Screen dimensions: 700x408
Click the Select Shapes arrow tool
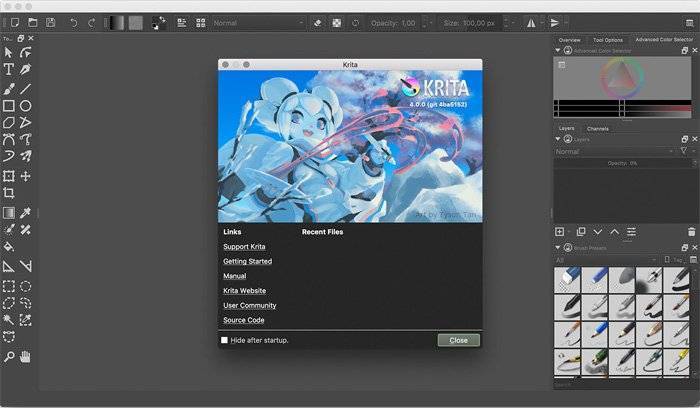coord(8,53)
